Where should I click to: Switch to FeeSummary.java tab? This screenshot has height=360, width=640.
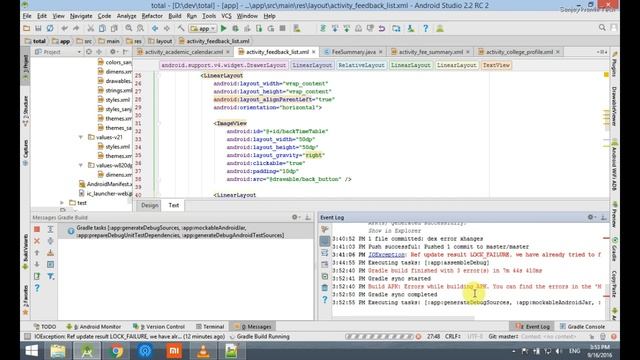point(353,52)
